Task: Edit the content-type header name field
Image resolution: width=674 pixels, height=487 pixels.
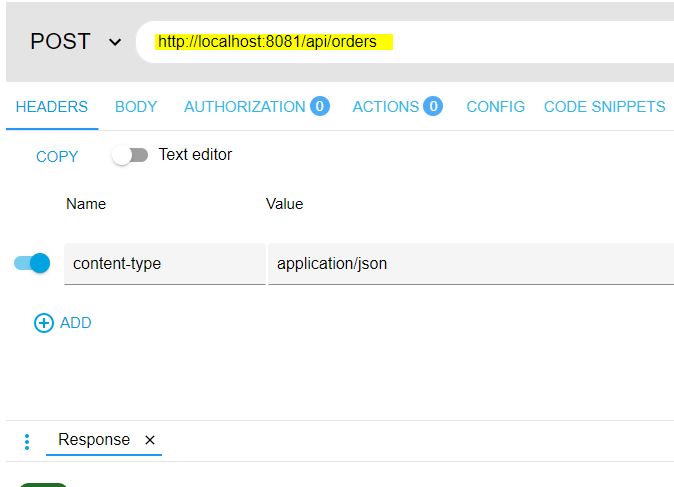Action: point(164,264)
